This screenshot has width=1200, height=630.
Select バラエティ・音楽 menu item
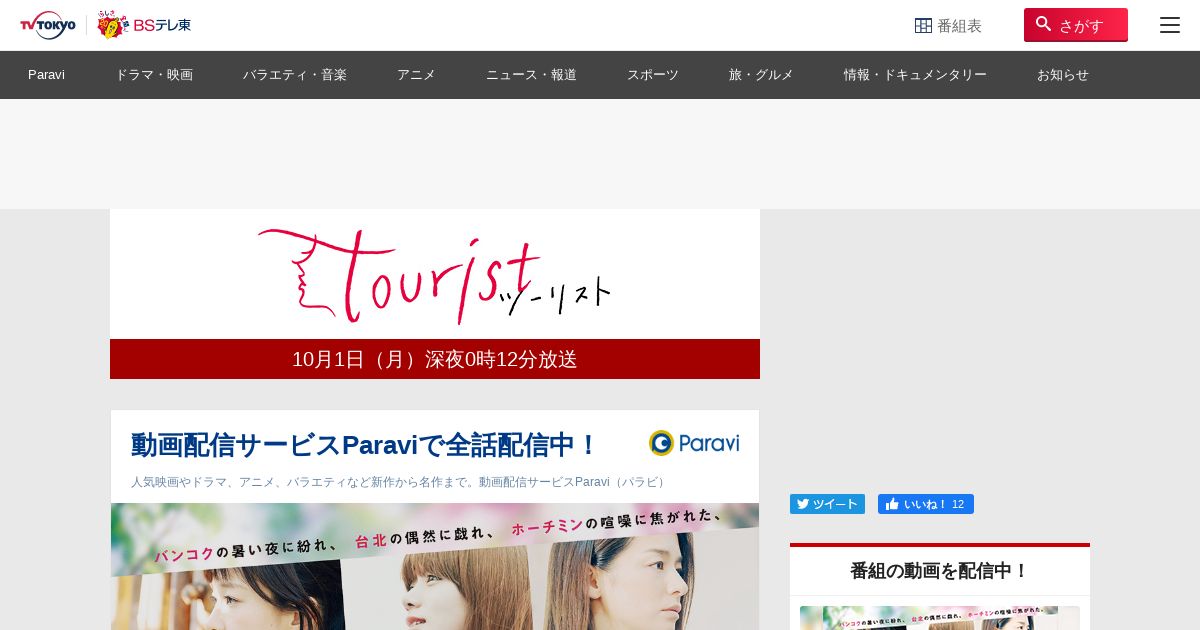point(295,75)
